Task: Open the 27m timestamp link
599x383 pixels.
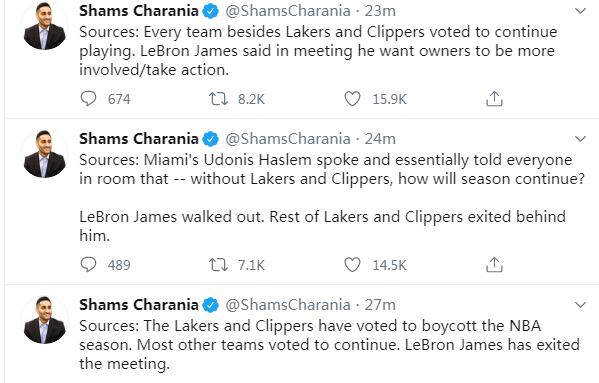Action: click(380, 304)
